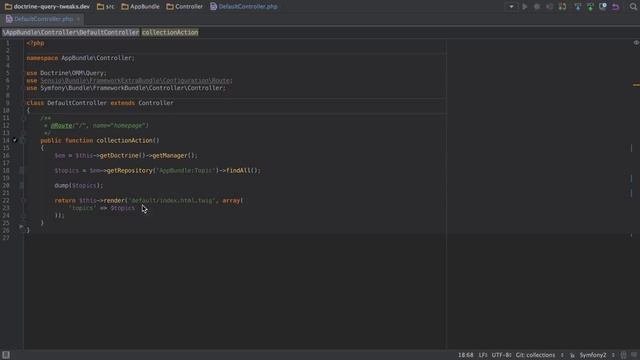Click line number 20 in gutter
Screen dimensions: 640x360
click(x=6, y=185)
